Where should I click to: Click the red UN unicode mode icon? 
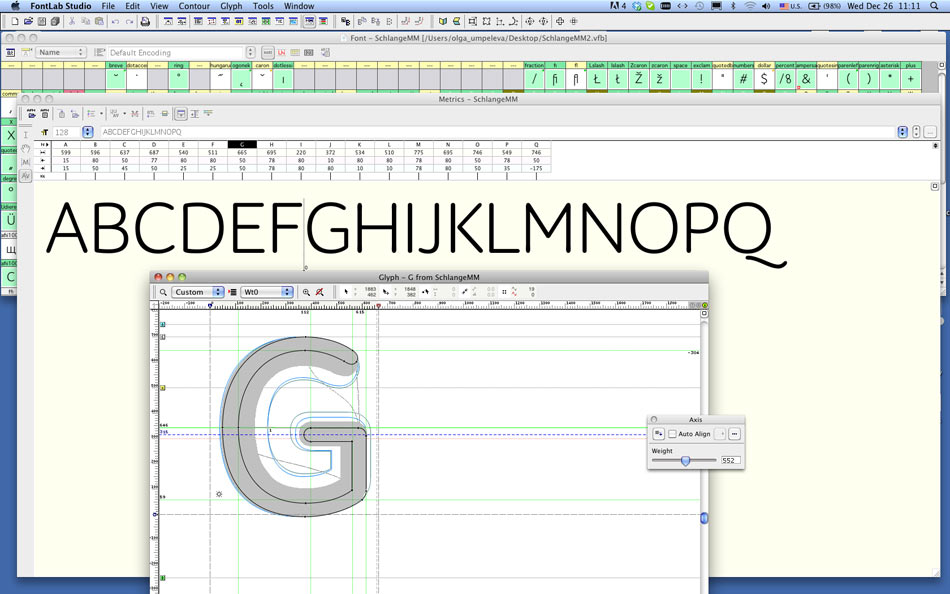pos(281,53)
